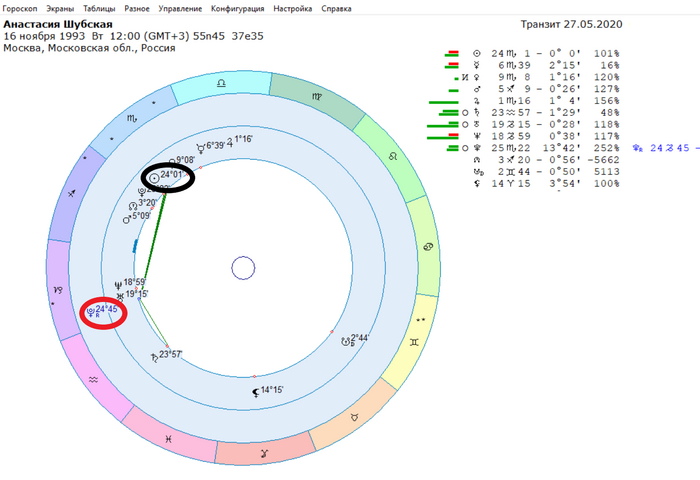Screen dimensions: 700x480
Task: Click the chart owner name Анастасия Шубская
Action: tap(58, 24)
